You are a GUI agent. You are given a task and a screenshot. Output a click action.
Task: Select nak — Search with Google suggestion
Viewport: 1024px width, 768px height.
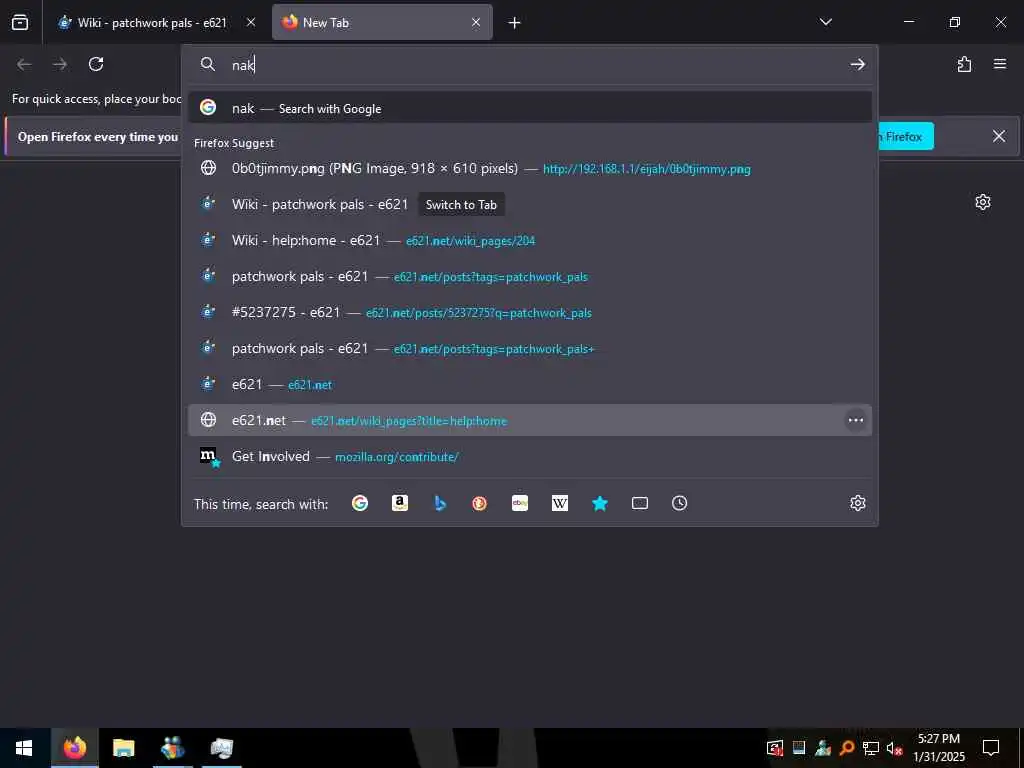[530, 108]
